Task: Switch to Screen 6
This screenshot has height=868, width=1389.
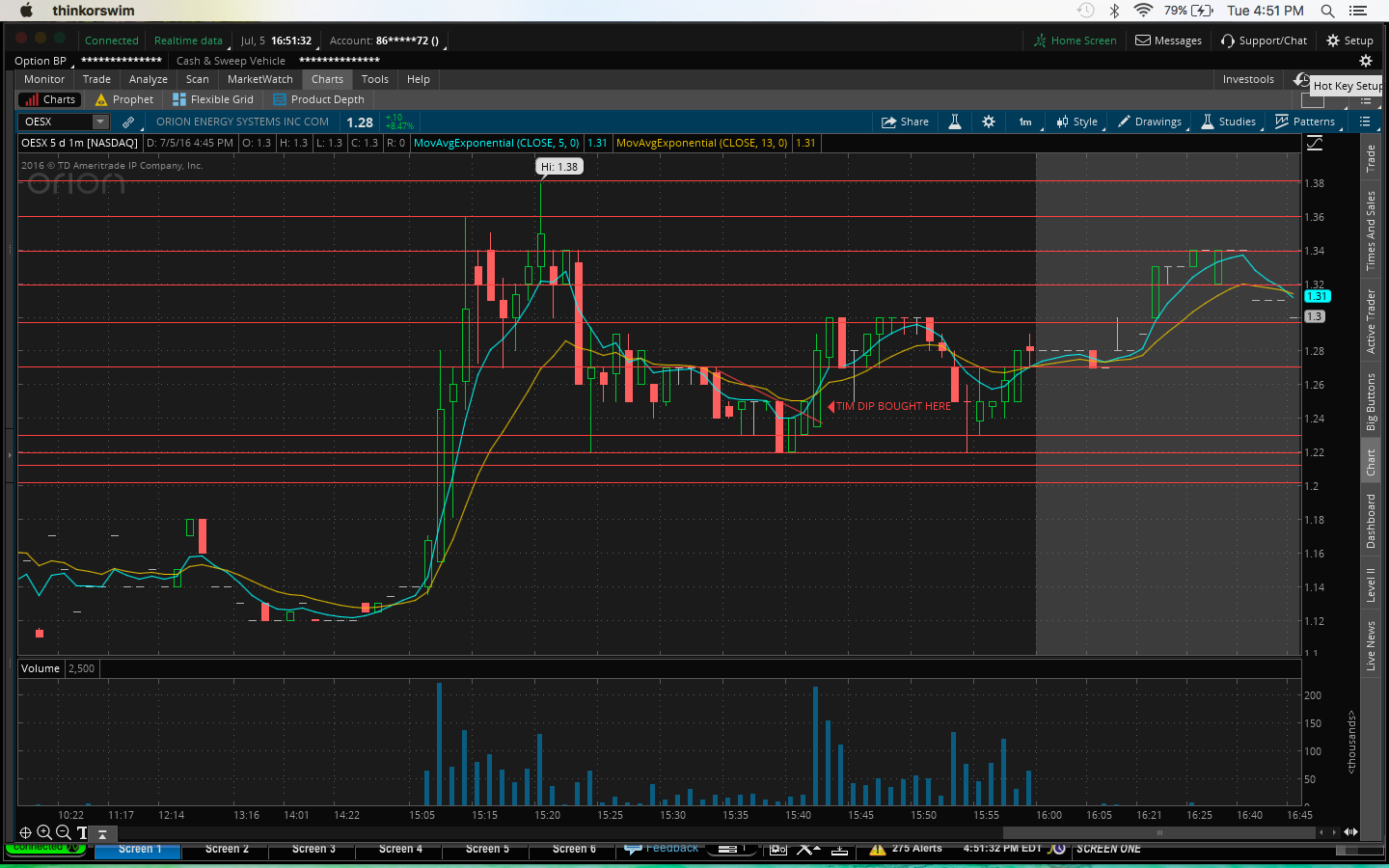Action: pos(574,849)
